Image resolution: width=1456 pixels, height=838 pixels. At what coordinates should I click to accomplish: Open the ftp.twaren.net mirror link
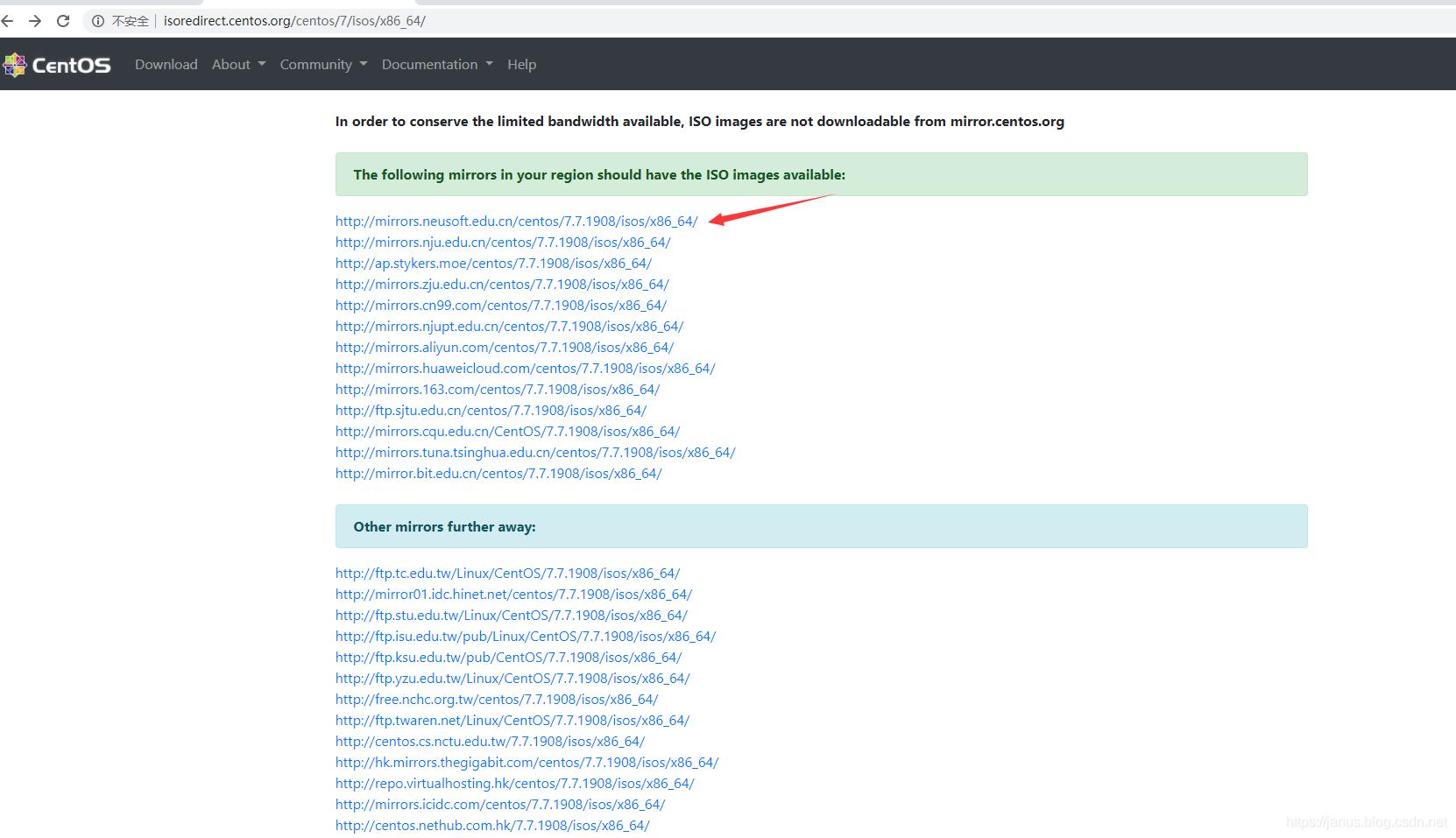pyautogui.click(x=512, y=721)
